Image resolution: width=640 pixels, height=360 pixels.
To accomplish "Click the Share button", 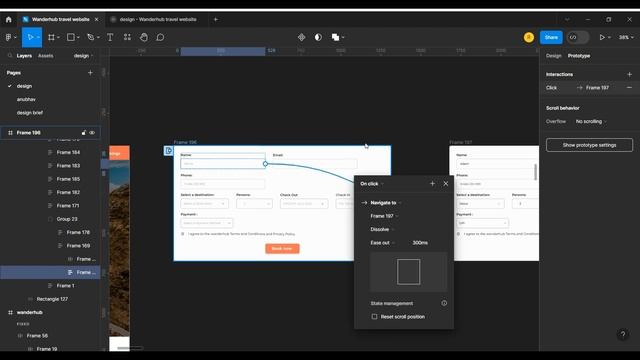I will 551,37.
